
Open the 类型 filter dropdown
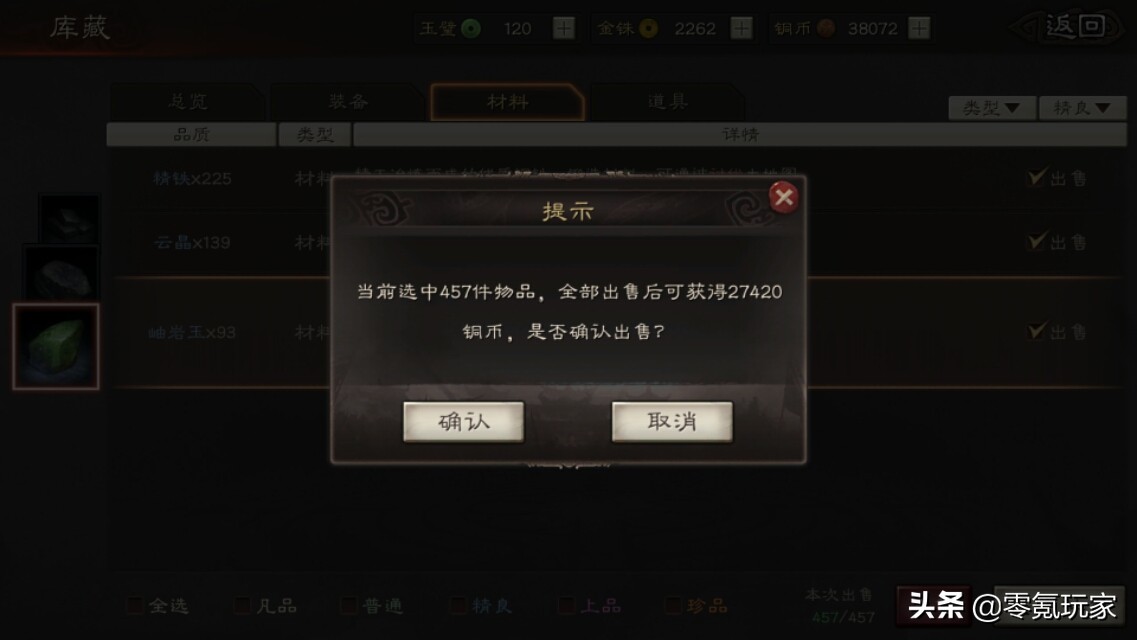[991, 108]
